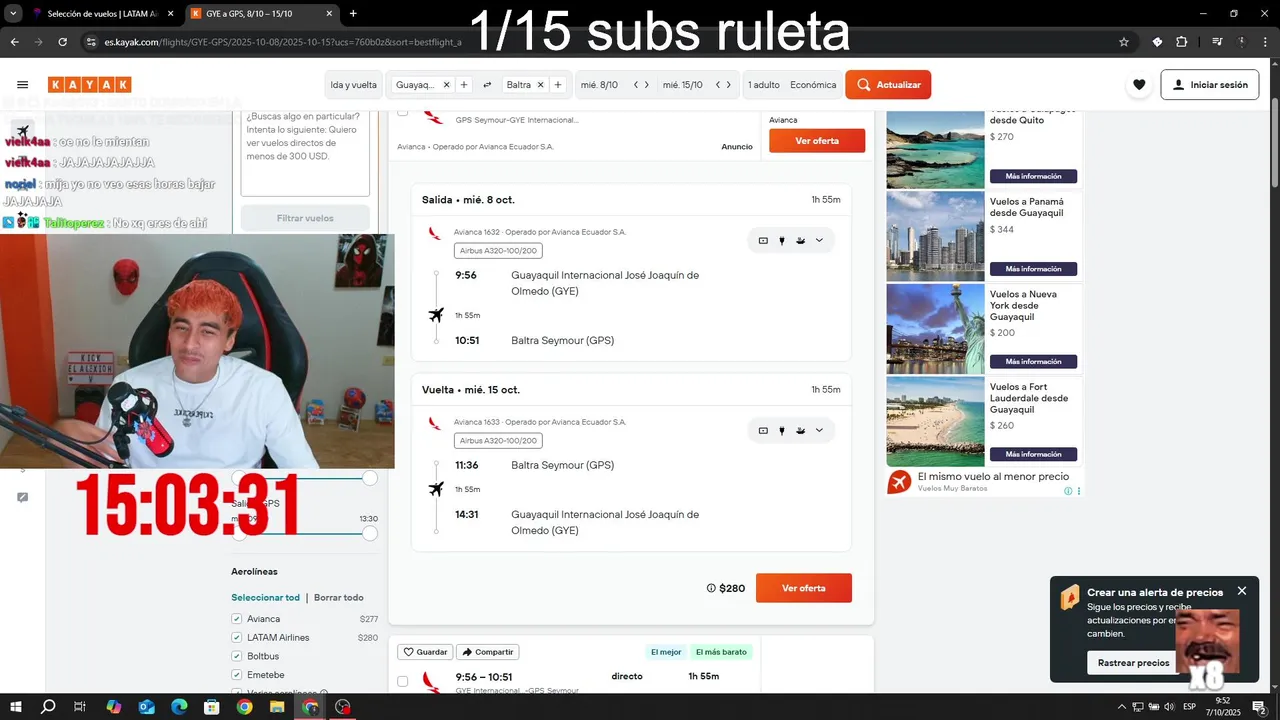Remove Guayaquil origin with its X

(446, 85)
